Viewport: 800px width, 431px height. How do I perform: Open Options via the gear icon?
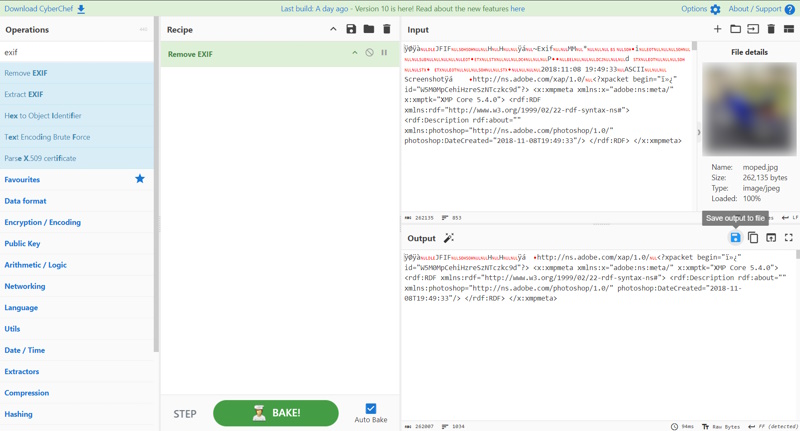(715, 9)
